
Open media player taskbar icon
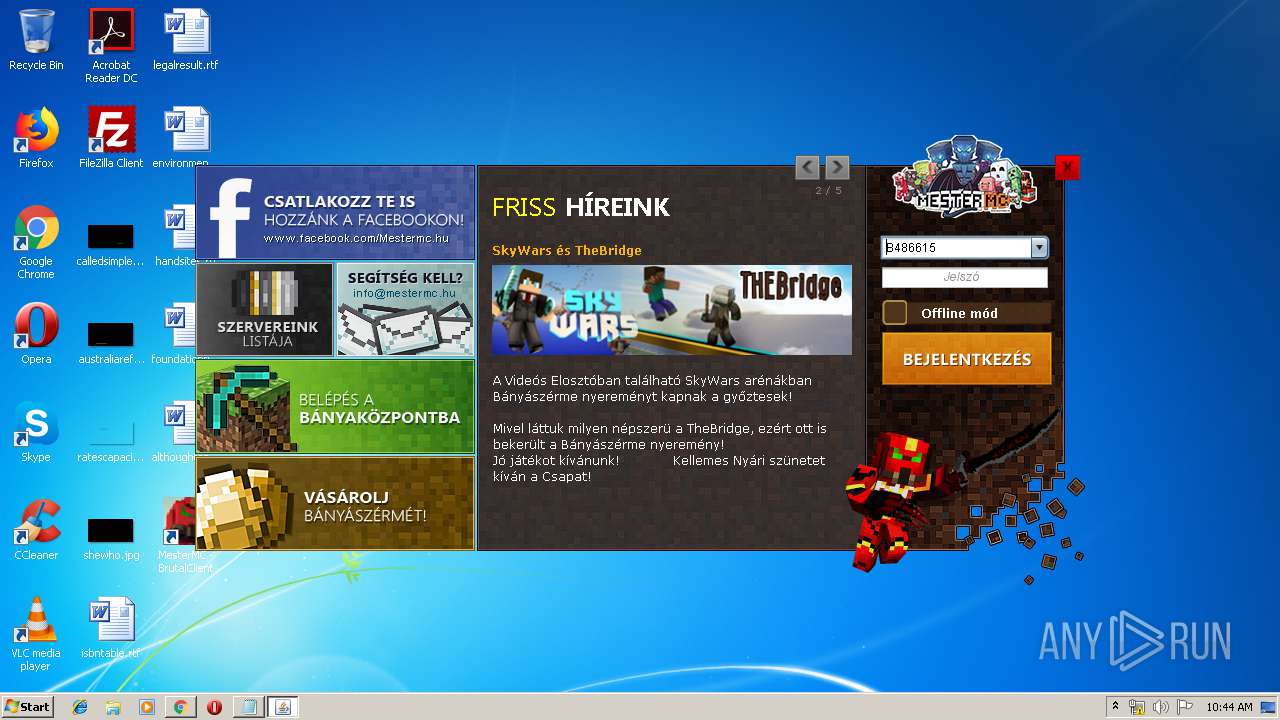147,707
